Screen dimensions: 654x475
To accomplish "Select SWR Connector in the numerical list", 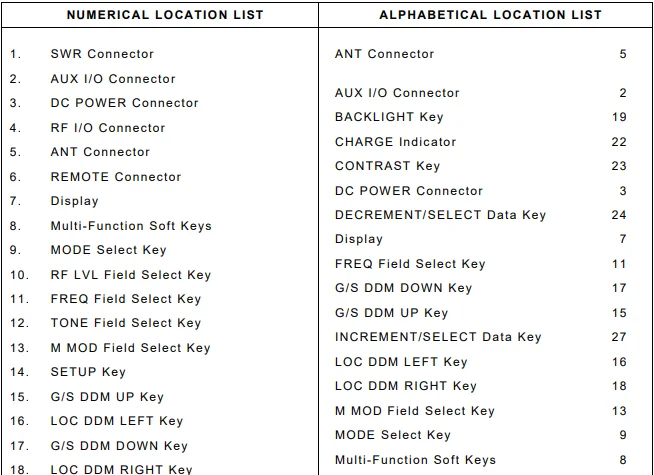I will [x=102, y=54].
